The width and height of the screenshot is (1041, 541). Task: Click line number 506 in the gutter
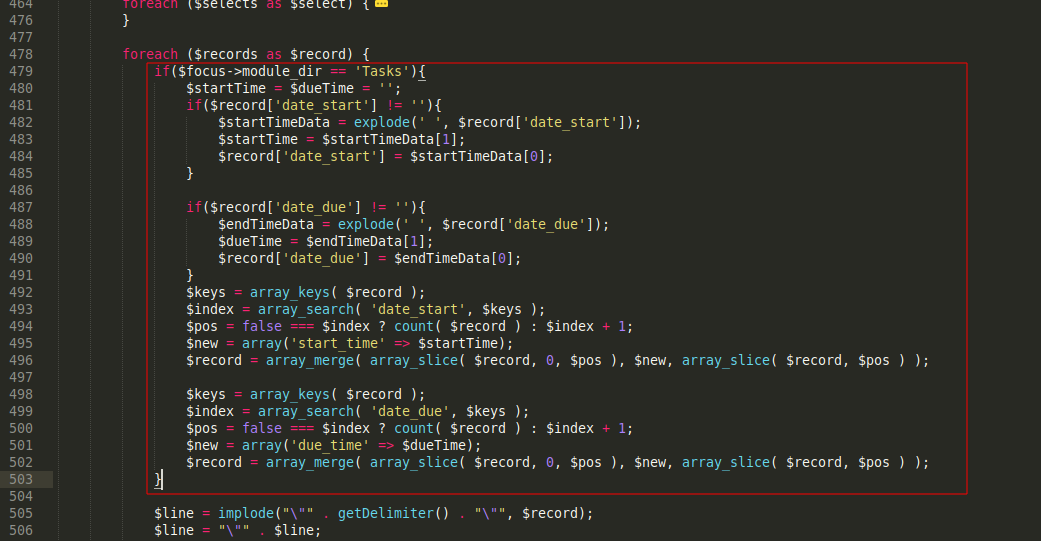pyautogui.click(x=21, y=530)
